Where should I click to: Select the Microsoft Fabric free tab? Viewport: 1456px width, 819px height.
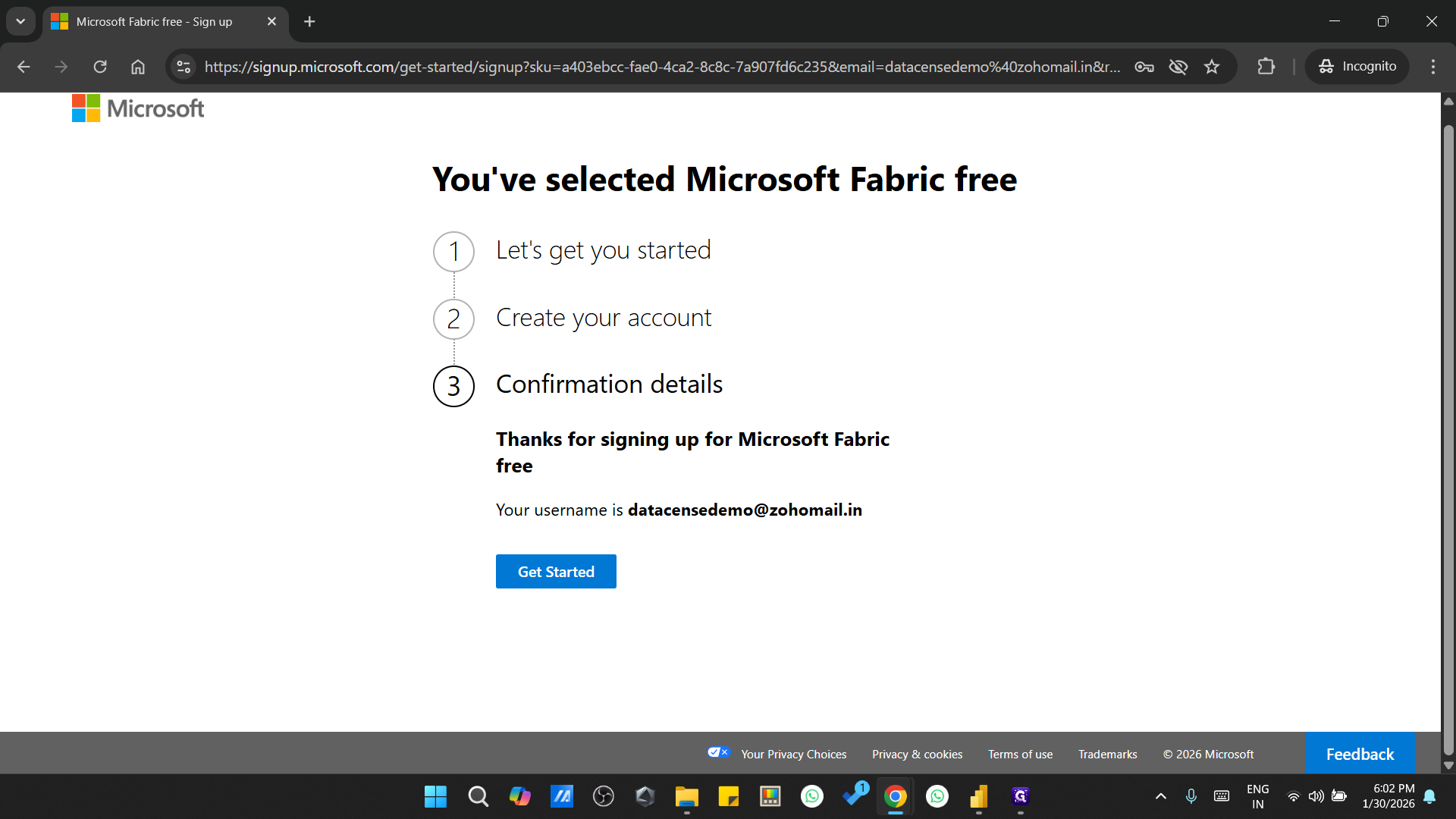tap(155, 21)
